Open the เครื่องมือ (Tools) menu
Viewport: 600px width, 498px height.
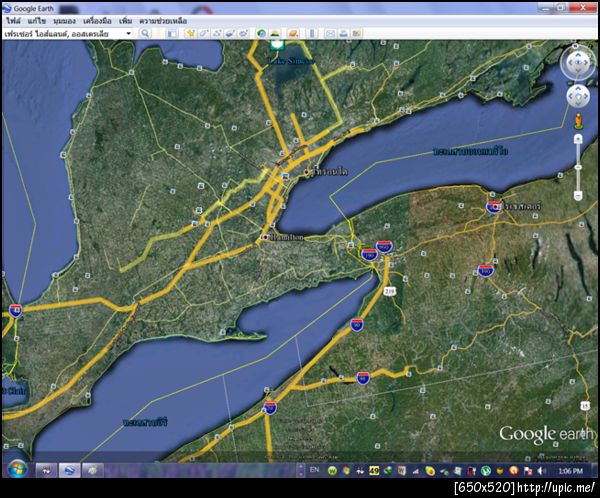pyautogui.click(x=97, y=21)
